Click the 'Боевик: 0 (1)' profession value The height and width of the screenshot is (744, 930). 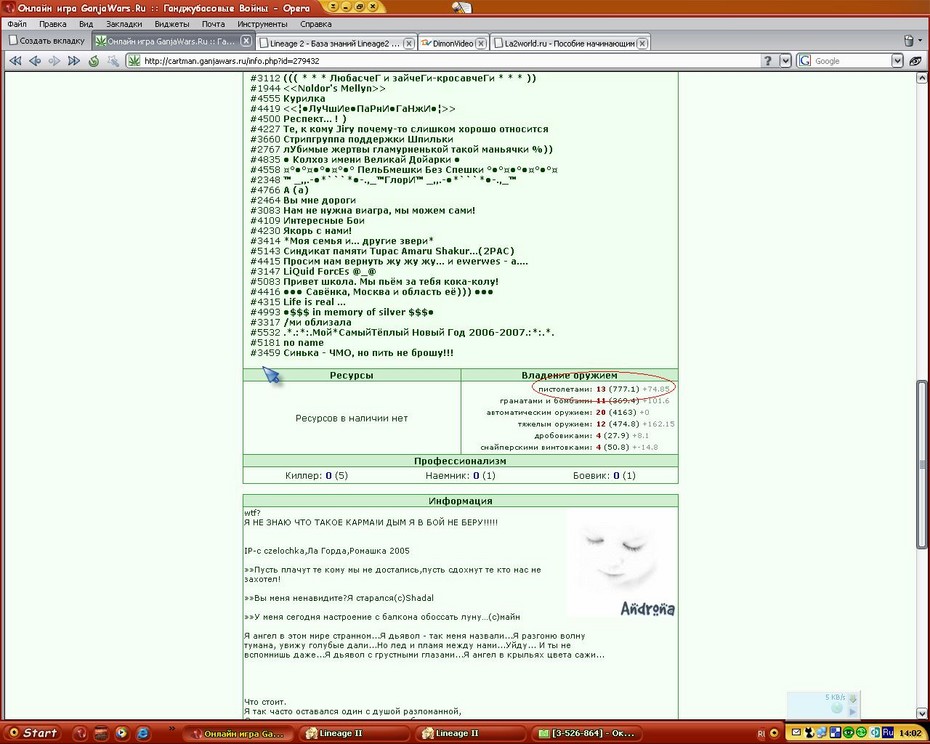(604, 475)
